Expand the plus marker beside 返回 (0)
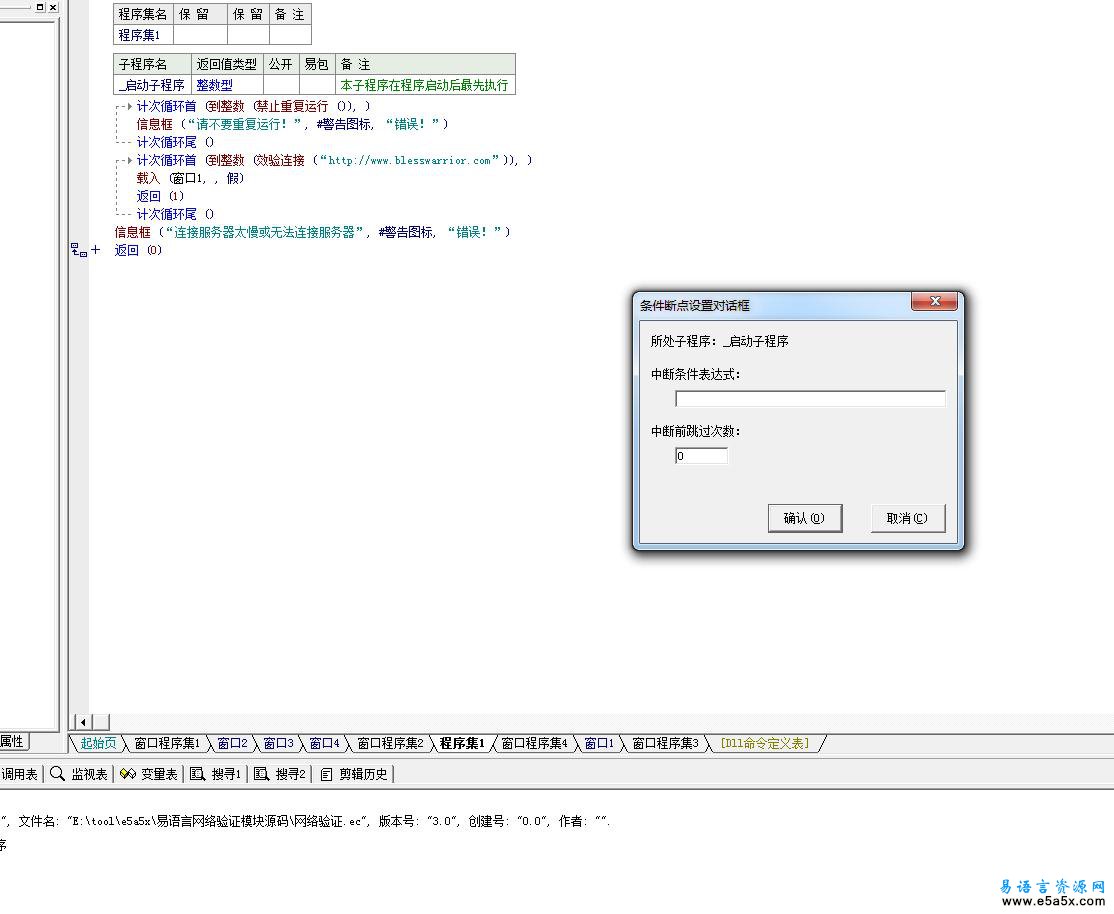The image size is (1114, 914). pos(96,250)
